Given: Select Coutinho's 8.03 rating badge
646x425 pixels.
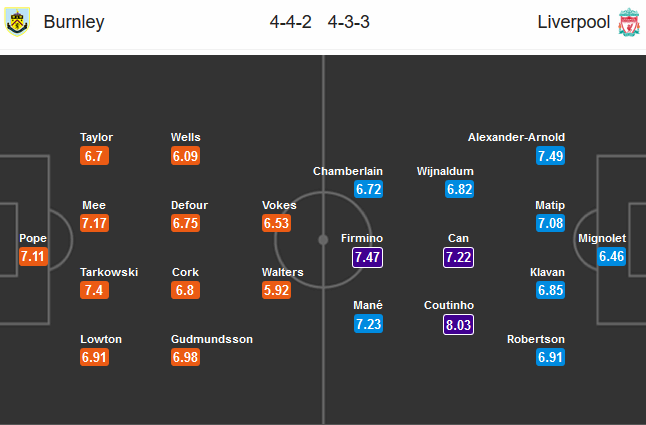Looking at the screenshot, I should point(459,324).
